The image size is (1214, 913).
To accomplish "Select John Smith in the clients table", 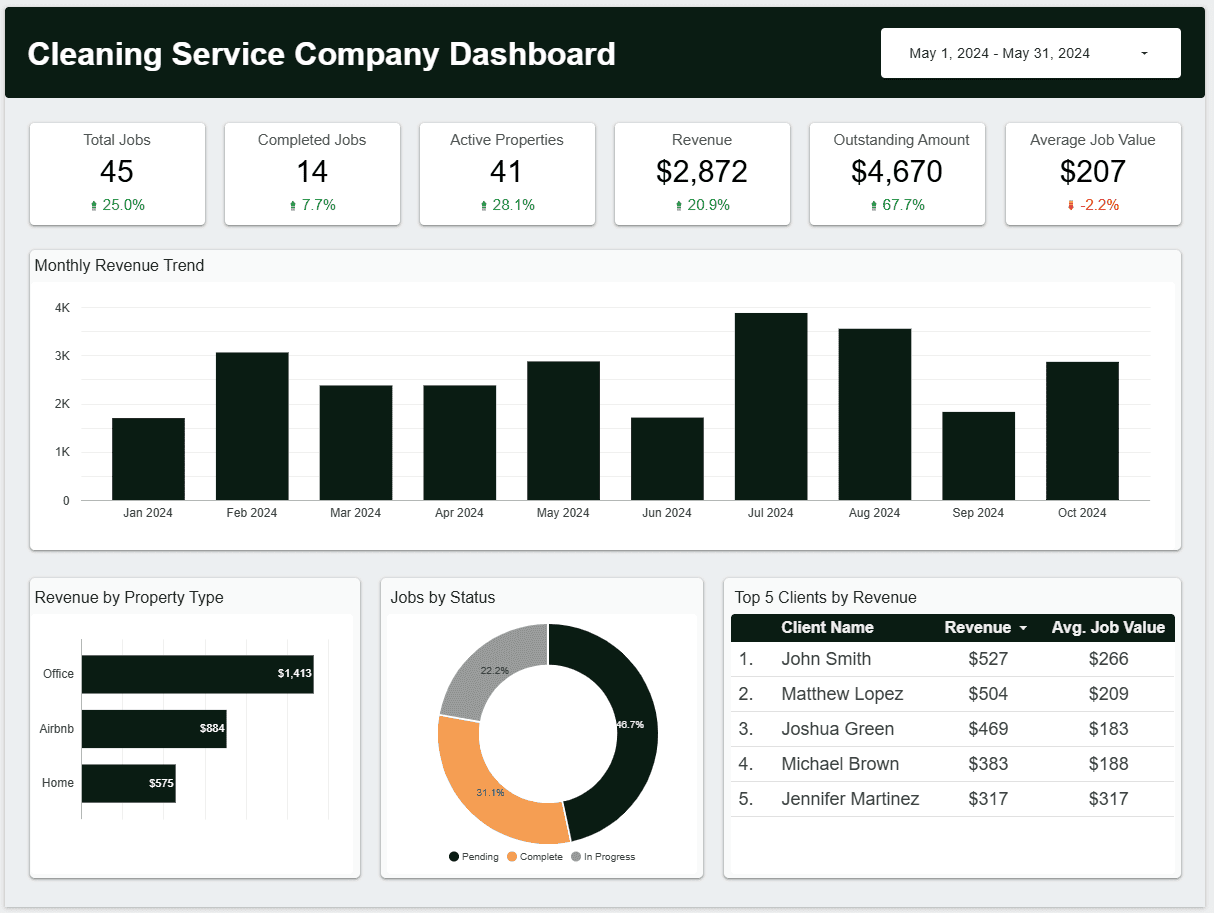I will click(x=826, y=659).
